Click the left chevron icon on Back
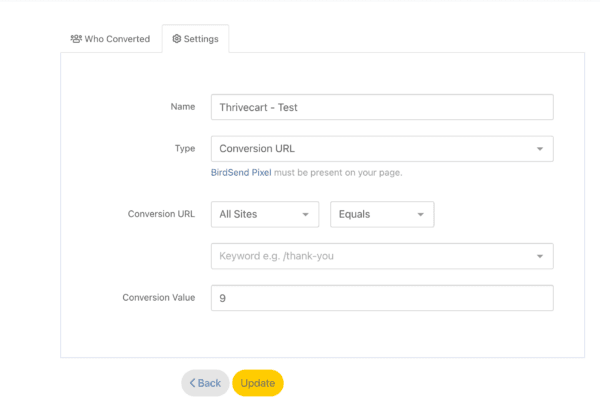 click(x=193, y=383)
